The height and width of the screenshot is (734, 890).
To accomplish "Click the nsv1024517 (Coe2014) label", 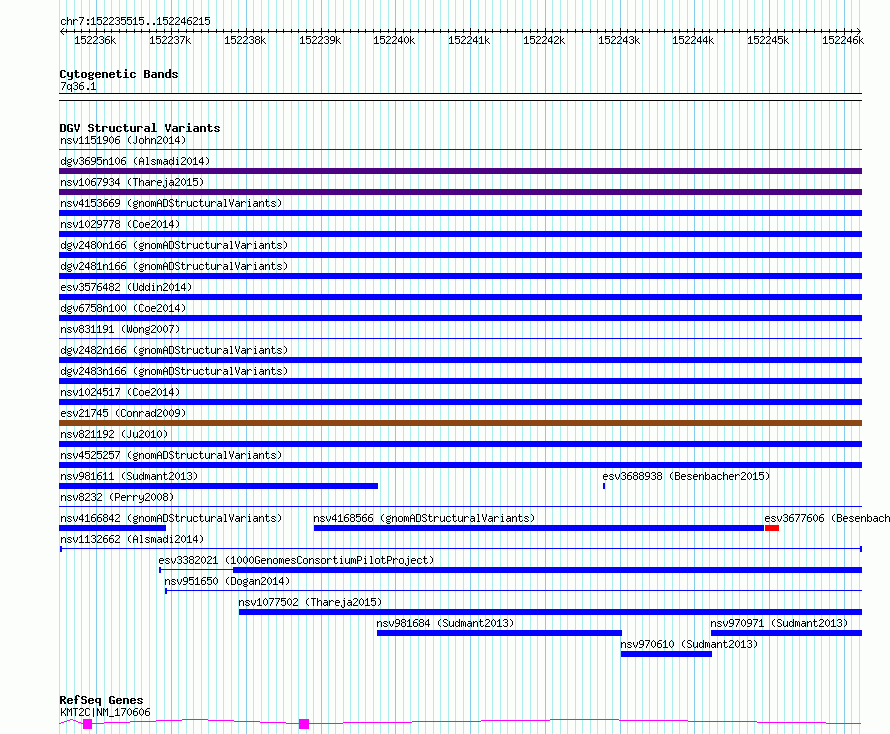I will pyautogui.click(x=120, y=392).
